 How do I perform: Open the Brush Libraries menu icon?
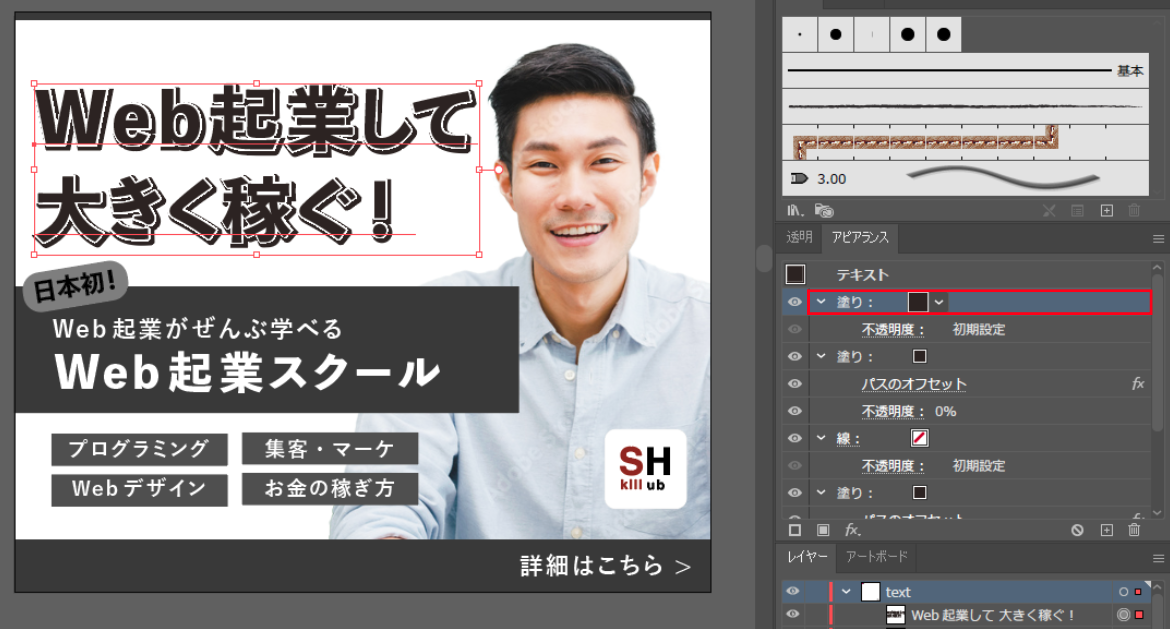click(x=795, y=210)
